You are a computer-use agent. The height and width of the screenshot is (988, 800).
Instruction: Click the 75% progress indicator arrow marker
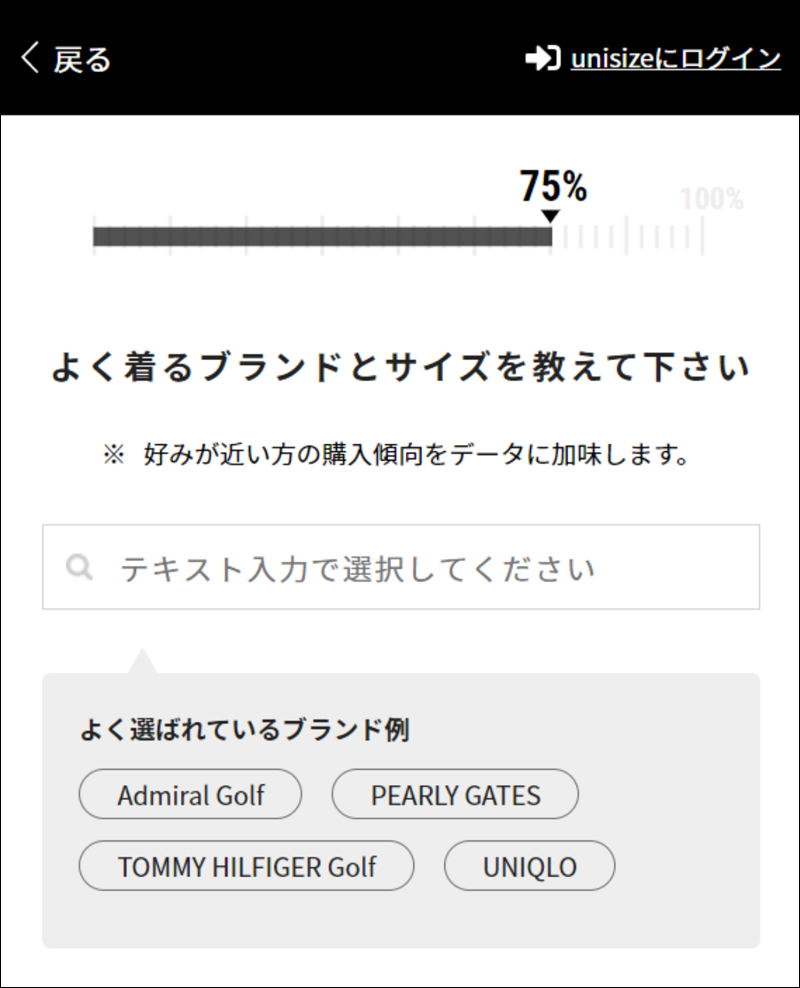550,213
